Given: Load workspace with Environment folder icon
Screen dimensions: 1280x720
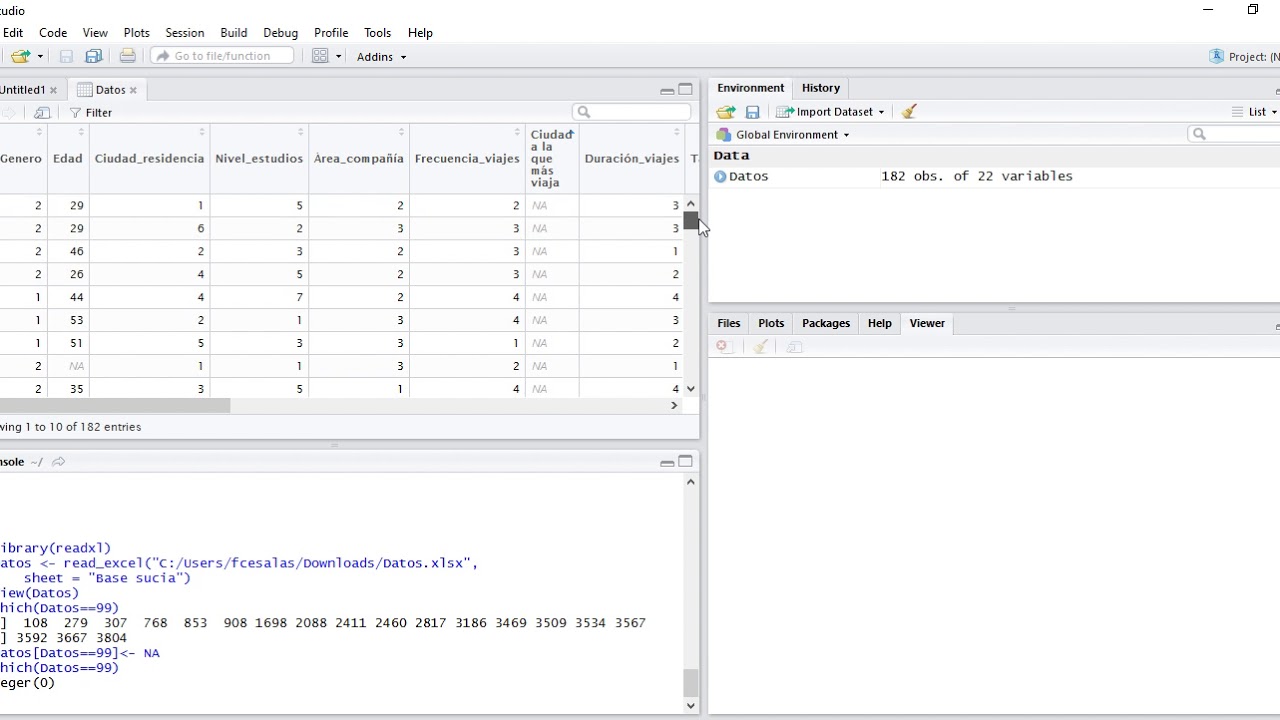Looking at the screenshot, I should (726, 112).
